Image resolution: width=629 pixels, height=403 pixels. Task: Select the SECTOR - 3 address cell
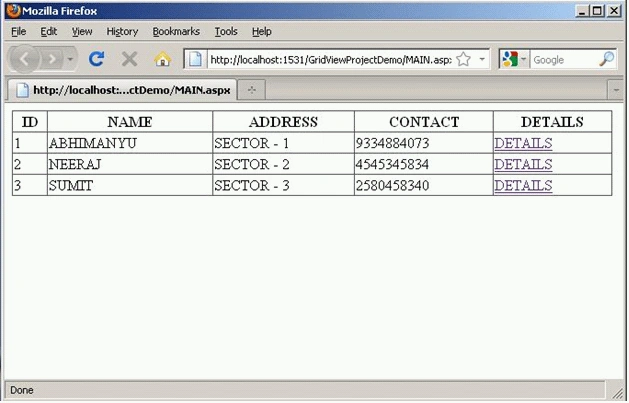click(x=283, y=185)
